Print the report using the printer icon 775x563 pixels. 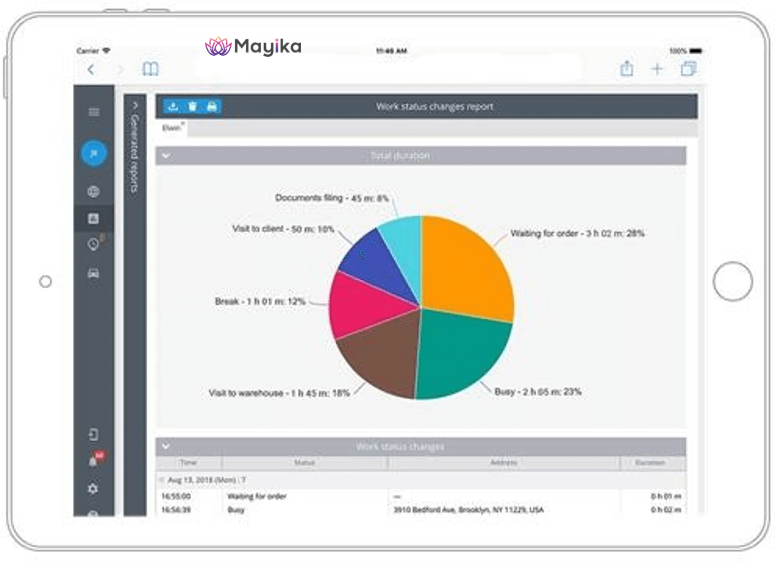(211, 106)
